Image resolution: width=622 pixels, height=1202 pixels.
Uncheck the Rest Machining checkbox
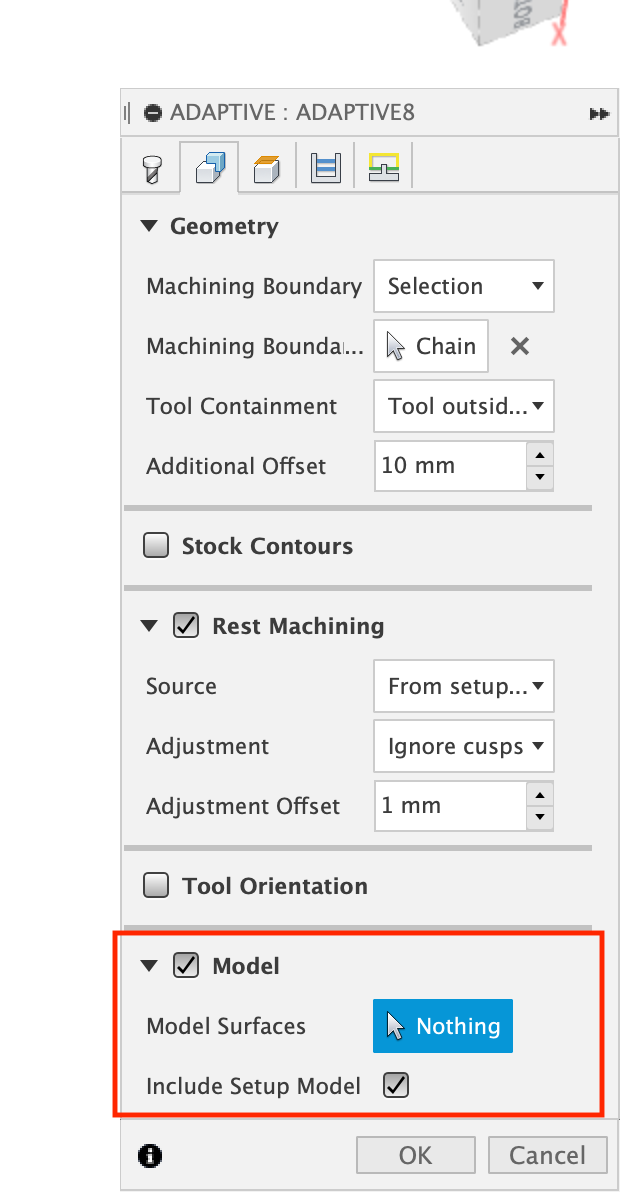186,626
